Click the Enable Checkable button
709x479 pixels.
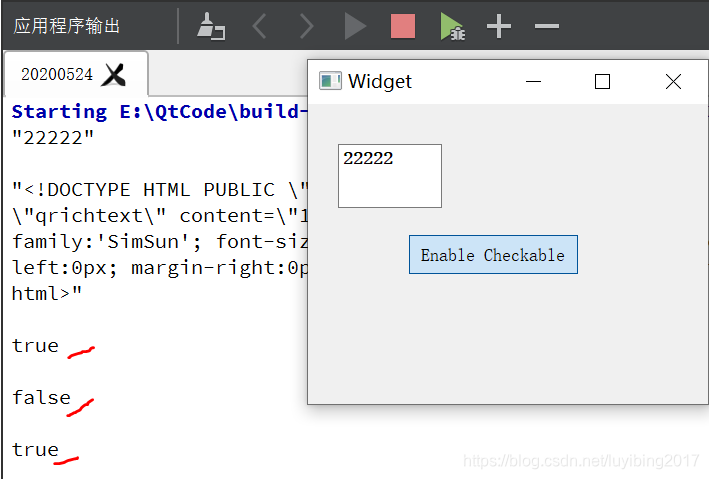pos(493,255)
